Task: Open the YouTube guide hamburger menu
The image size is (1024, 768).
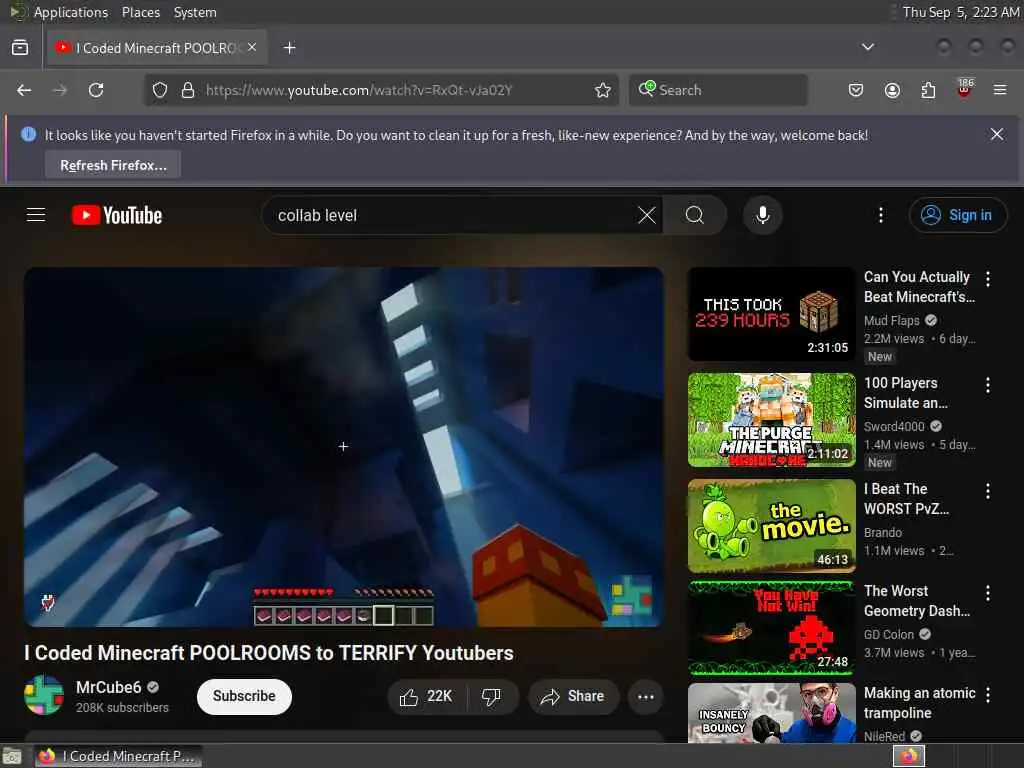Action: click(x=36, y=215)
